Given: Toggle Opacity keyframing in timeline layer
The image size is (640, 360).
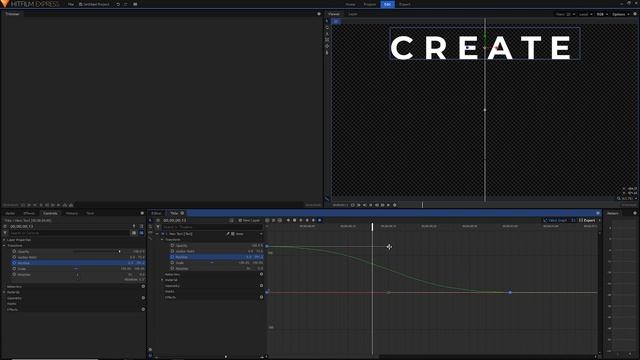Looking at the screenshot, I should pos(172,246).
